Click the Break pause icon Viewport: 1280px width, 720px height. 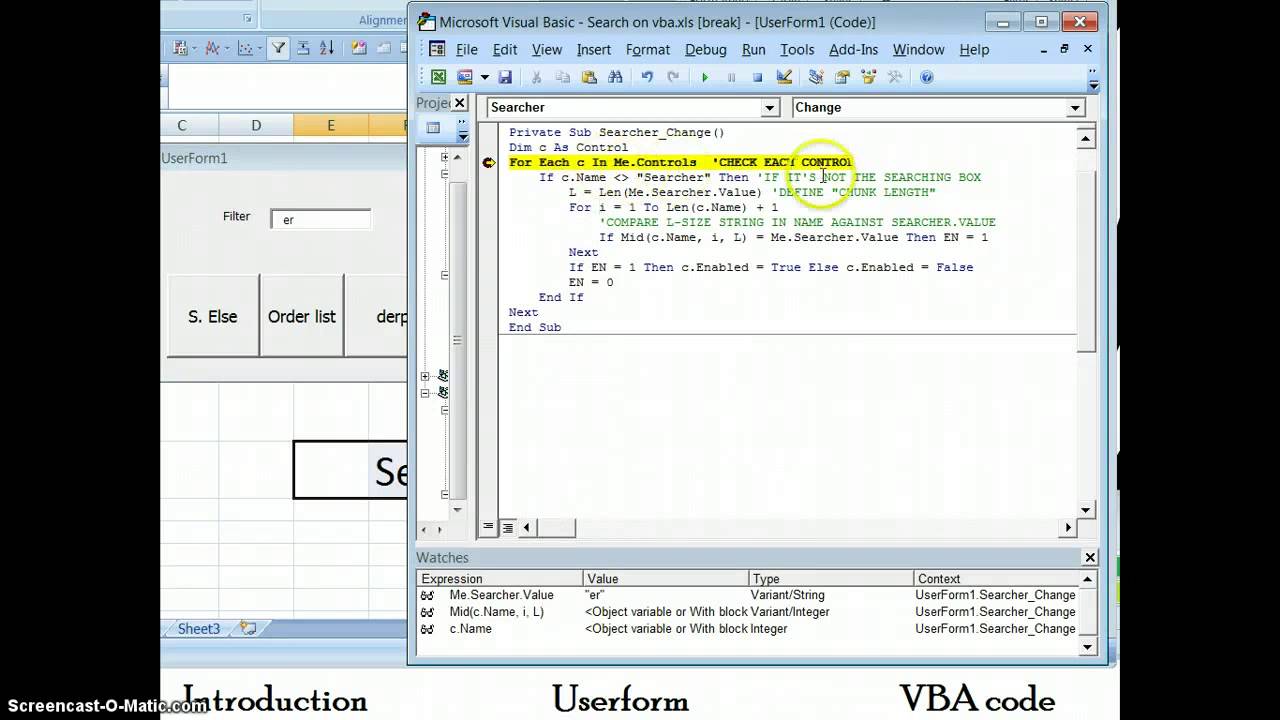click(x=731, y=77)
